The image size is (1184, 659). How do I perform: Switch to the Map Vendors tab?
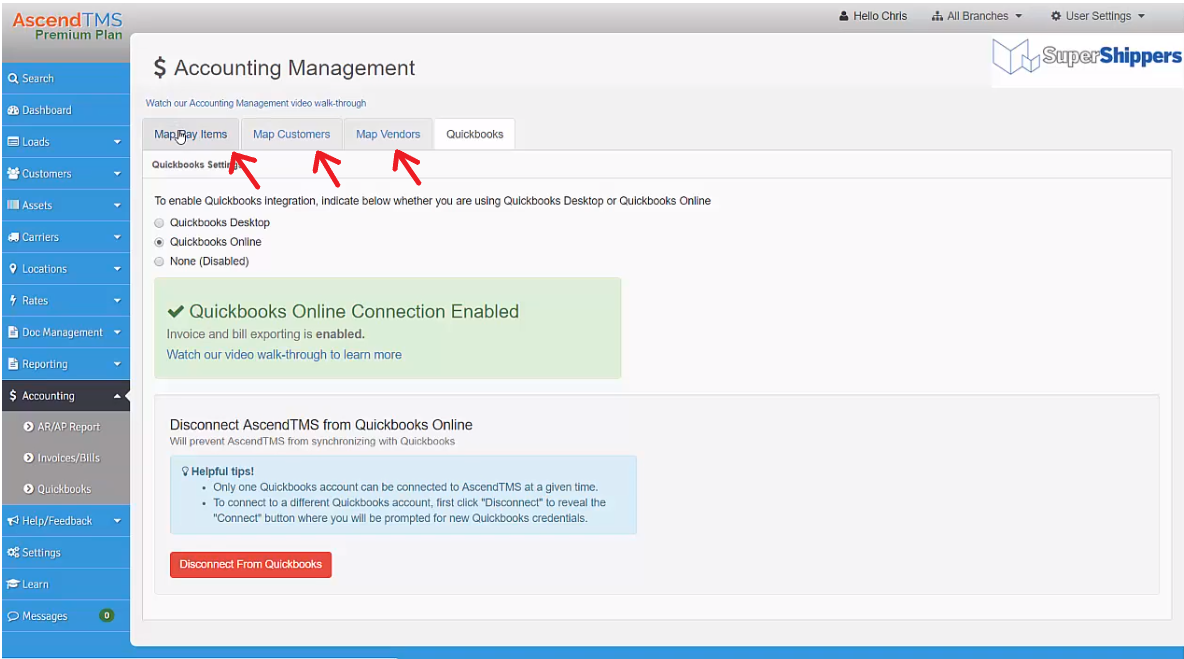tap(388, 134)
